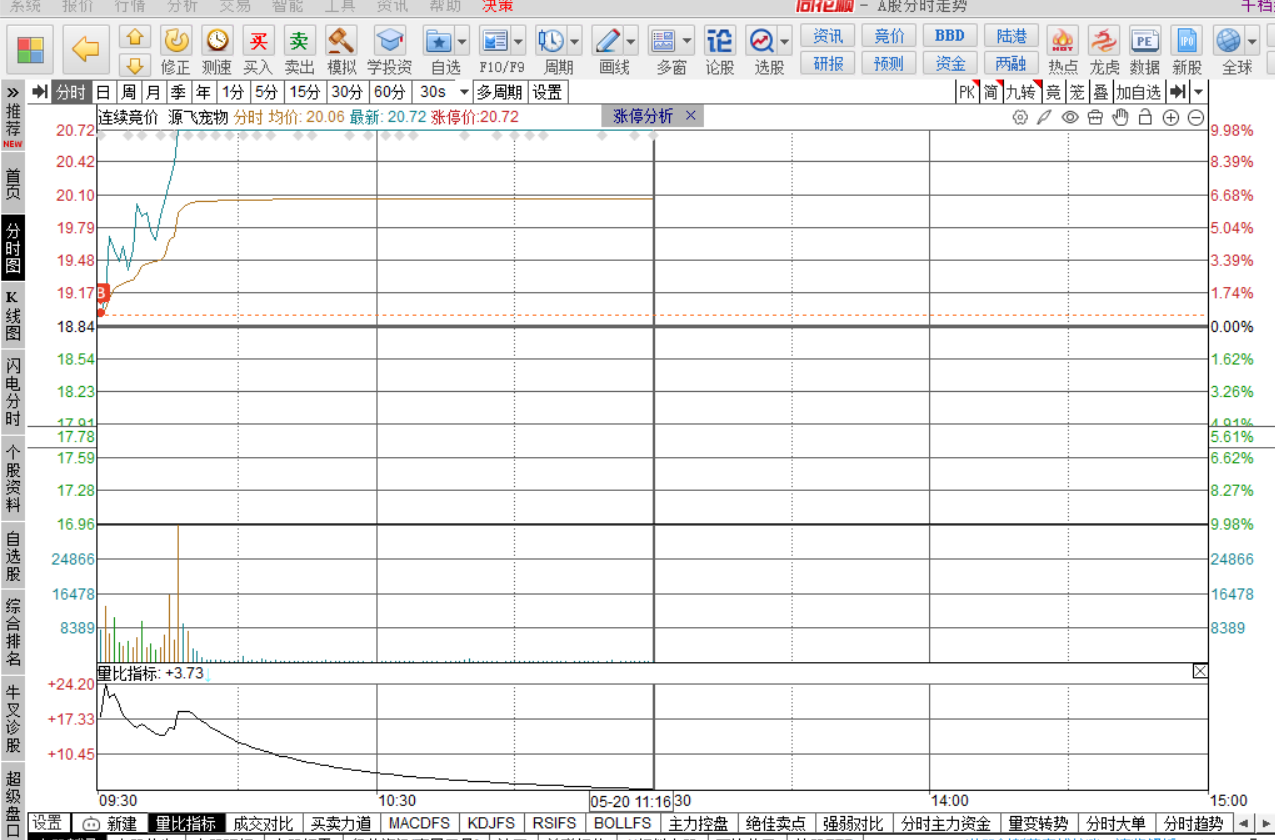Expand the 周期 period dropdown arrow
Viewport: 1275px width, 840px height.
(x=575, y=42)
